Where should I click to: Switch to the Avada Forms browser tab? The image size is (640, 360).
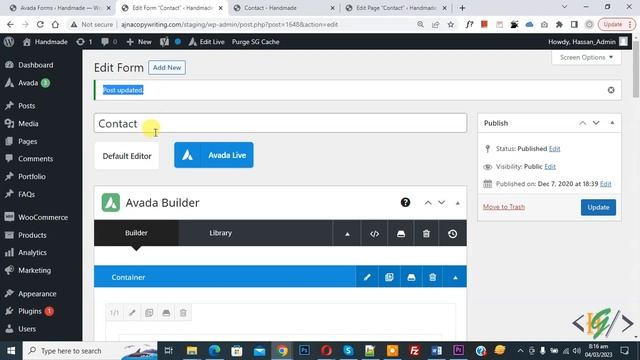(60, 8)
